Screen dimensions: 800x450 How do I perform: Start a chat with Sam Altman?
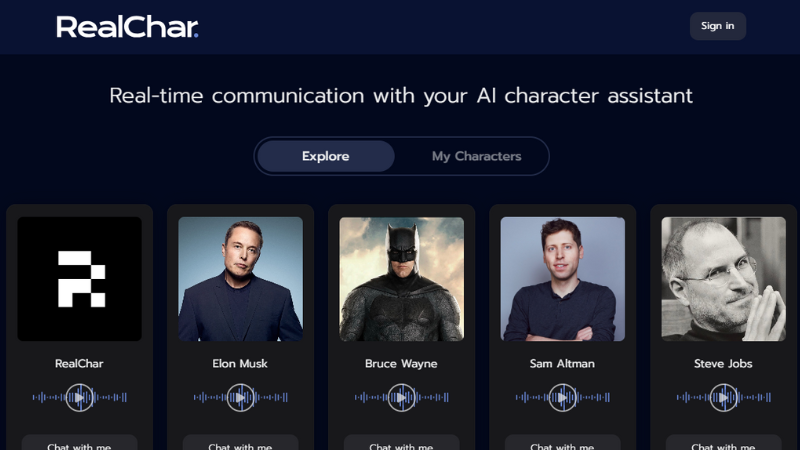(x=562, y=443)
